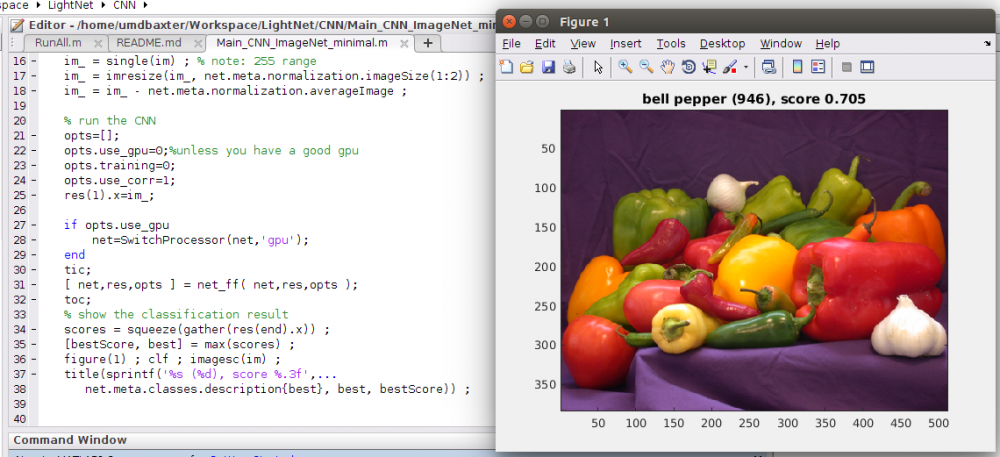Activate the Zoom Out magnifier tool

pos(646,67)
